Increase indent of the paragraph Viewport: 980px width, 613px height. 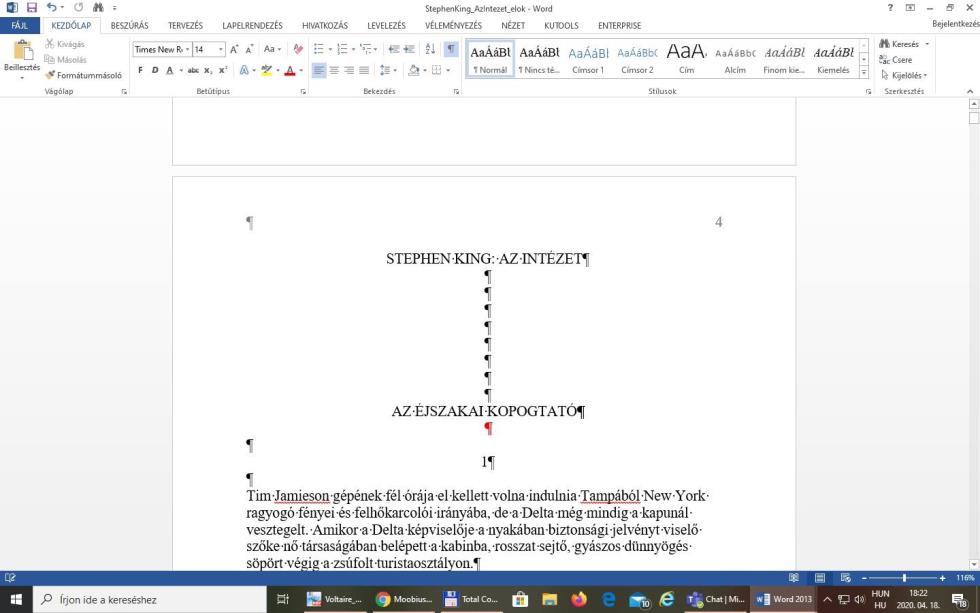point(409,49)
